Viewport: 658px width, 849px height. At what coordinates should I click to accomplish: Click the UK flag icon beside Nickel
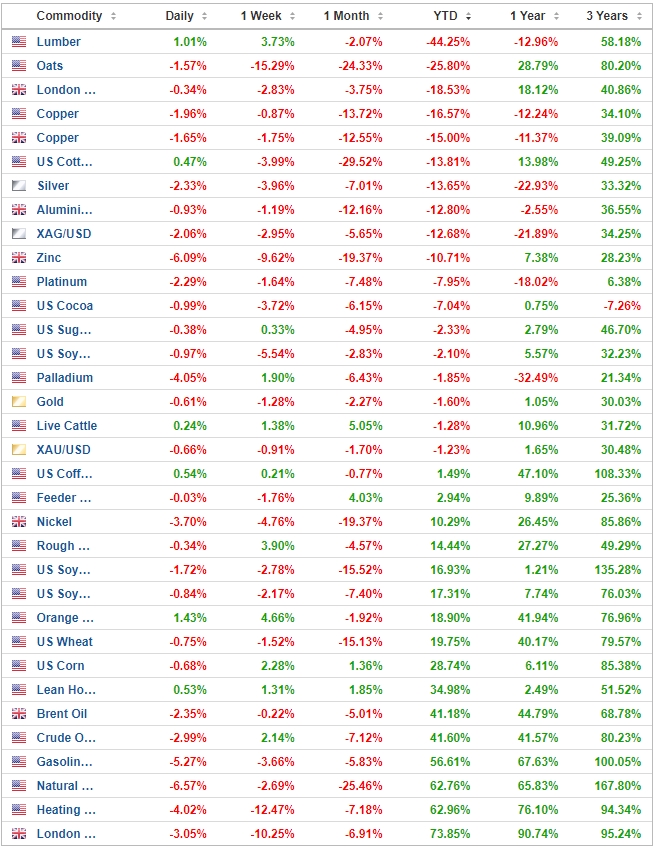19,522
